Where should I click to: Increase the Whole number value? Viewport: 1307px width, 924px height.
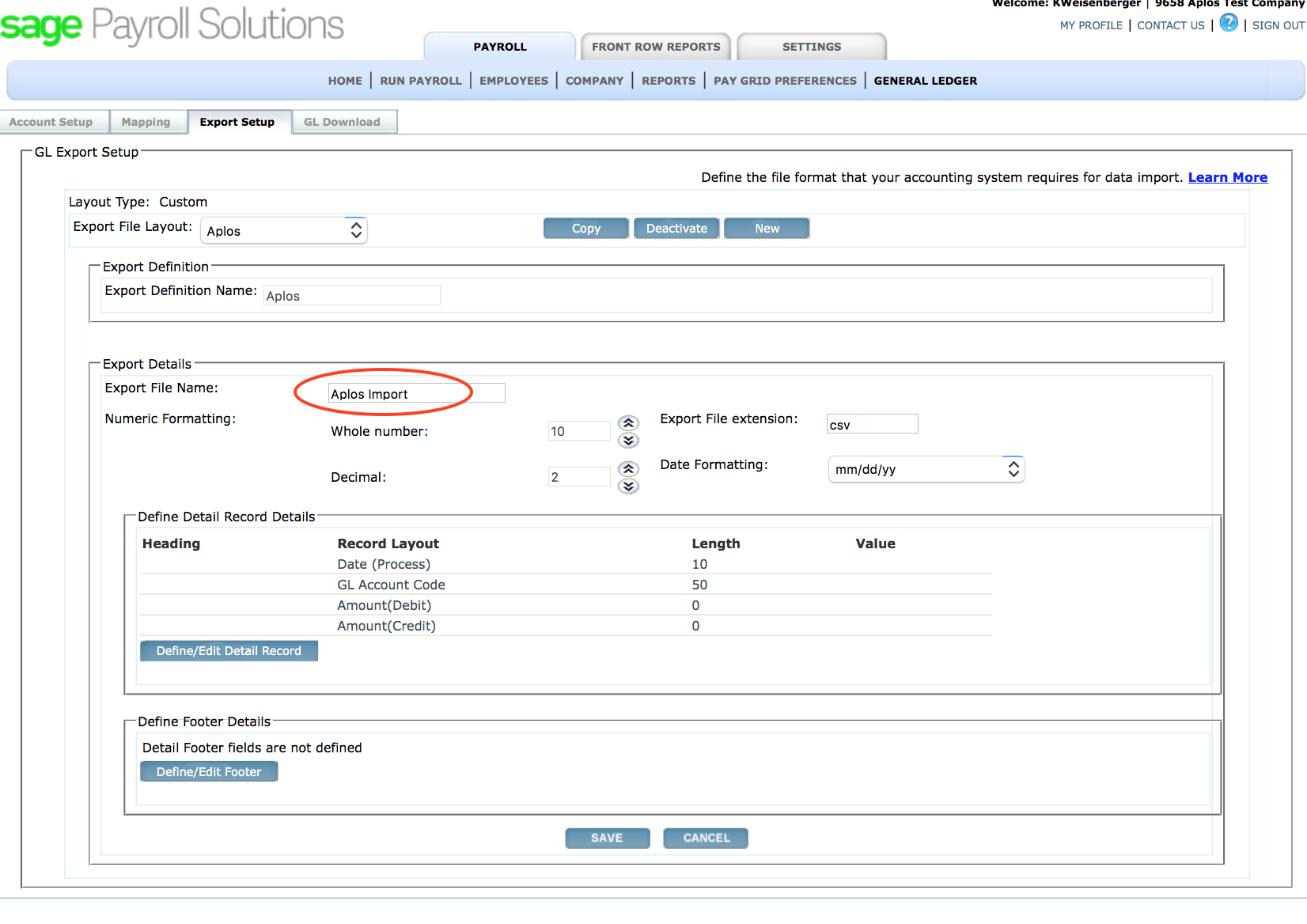[628, 423]
